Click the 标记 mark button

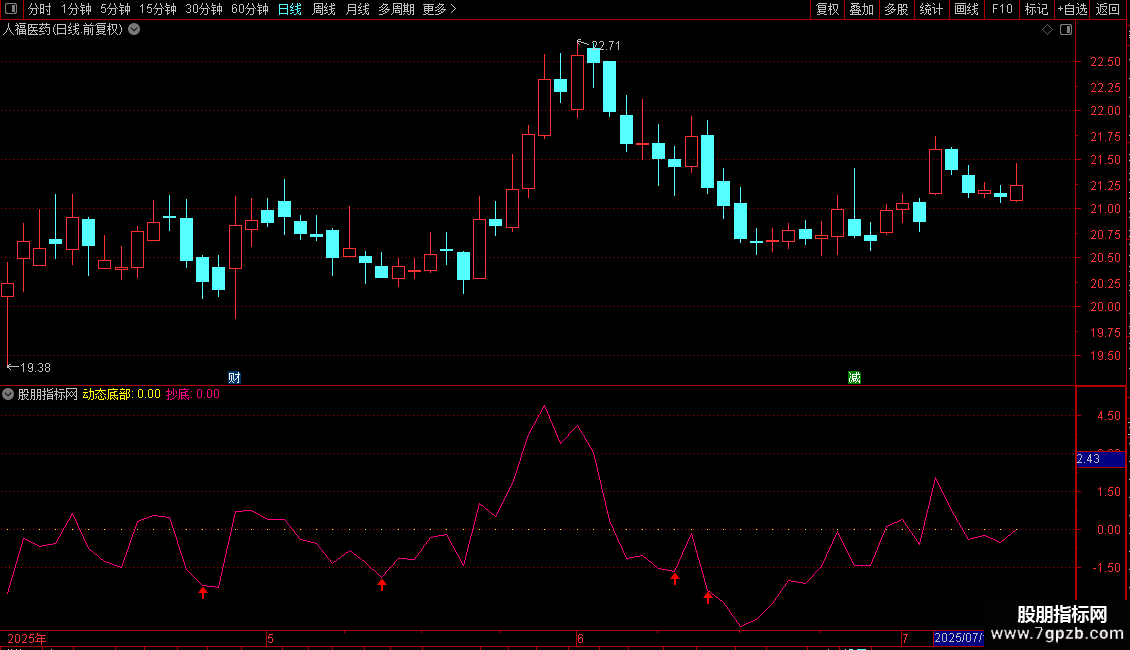pos(1036,9)
